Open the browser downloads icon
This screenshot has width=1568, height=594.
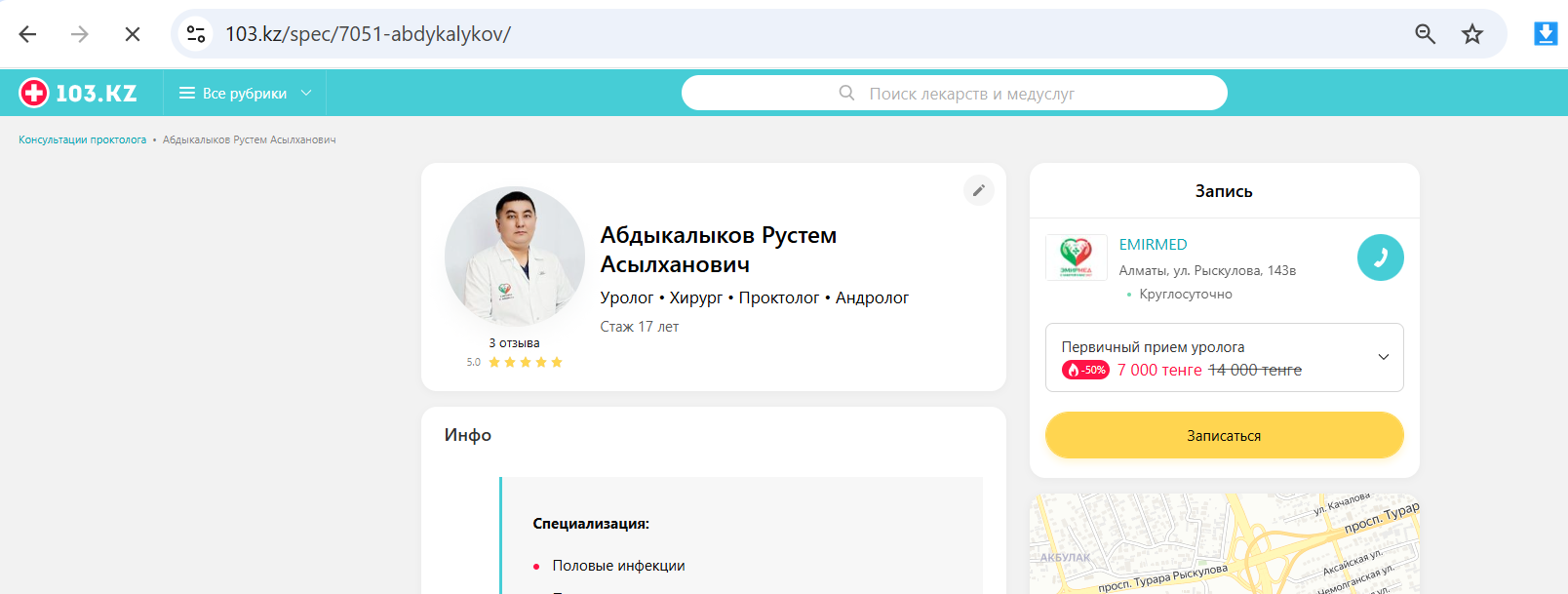click(1546, 34)
